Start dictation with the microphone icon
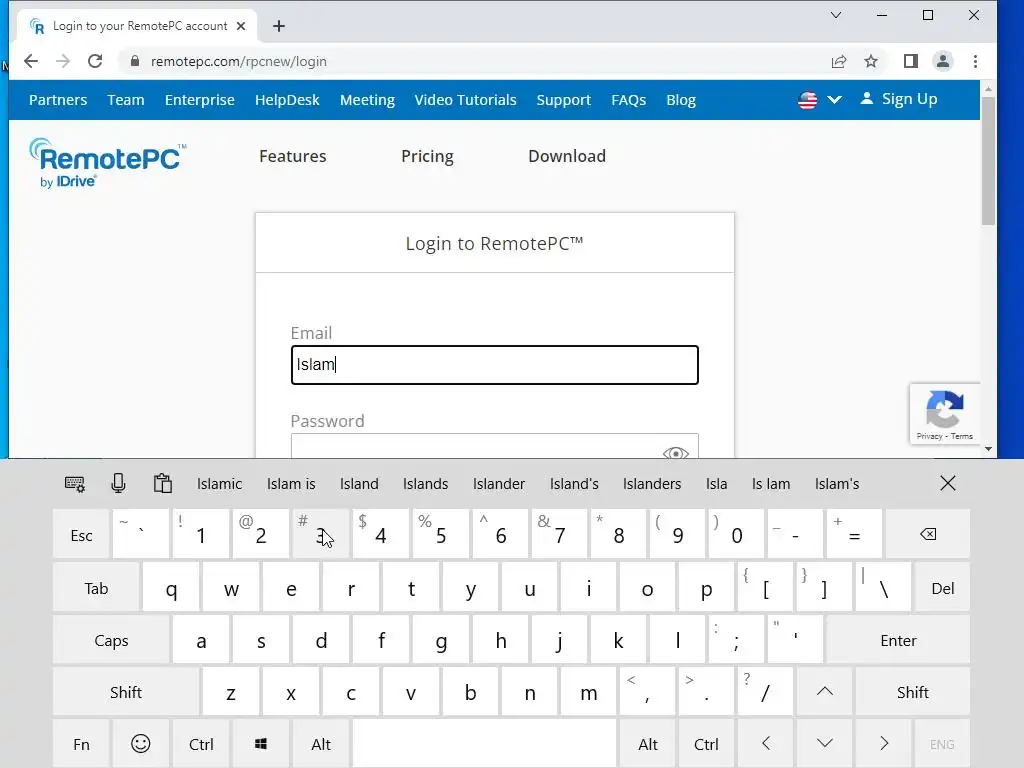 tap(118, 483)
